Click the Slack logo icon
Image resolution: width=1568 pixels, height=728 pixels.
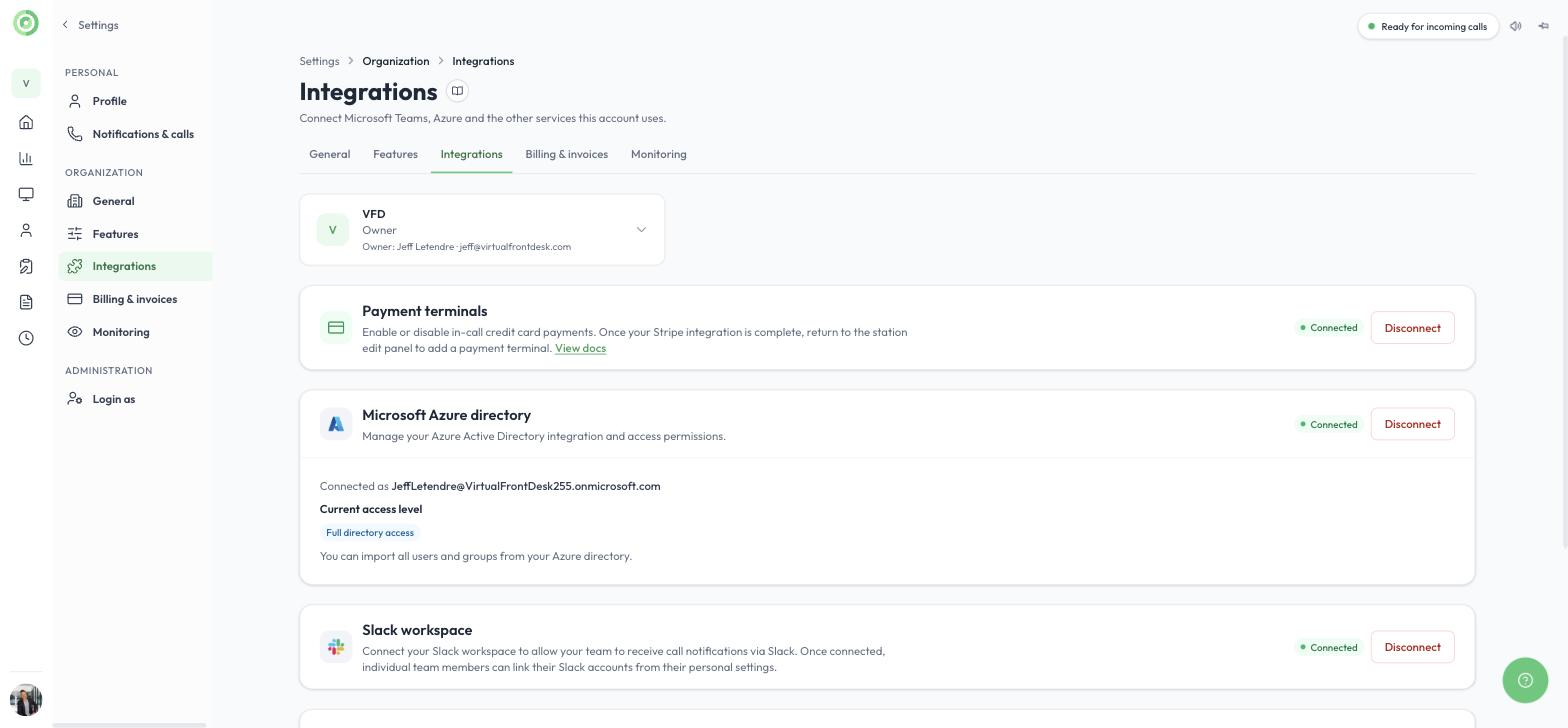pos(336,647)
